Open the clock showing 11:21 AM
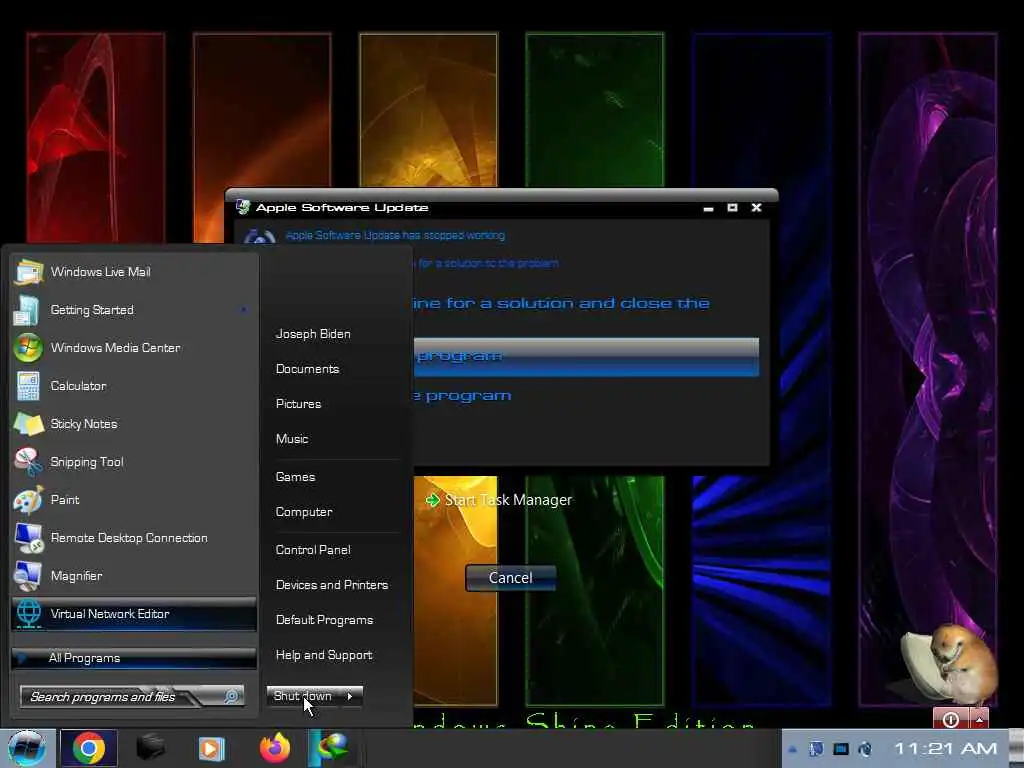 click(945, 749)
